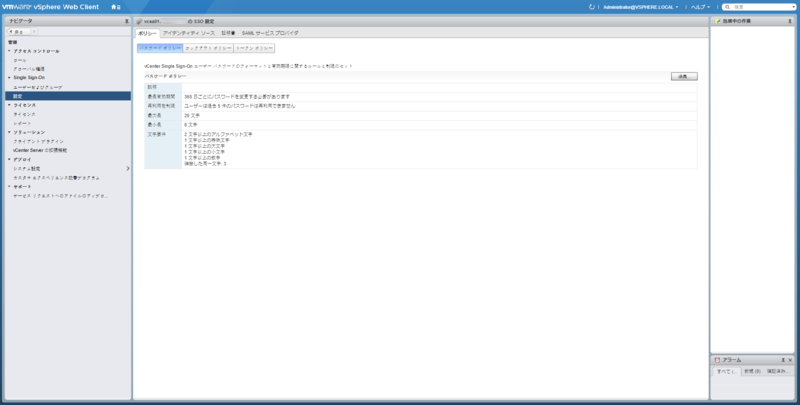Image resolution: width=800 pixels, height=405 pixels.
Task: Show the 確認済み alarms tab
Action: [778, 371]
